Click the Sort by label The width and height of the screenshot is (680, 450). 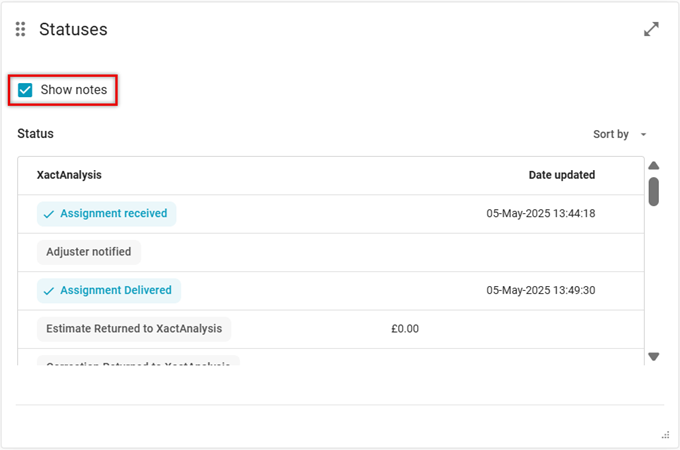point(610,134)
